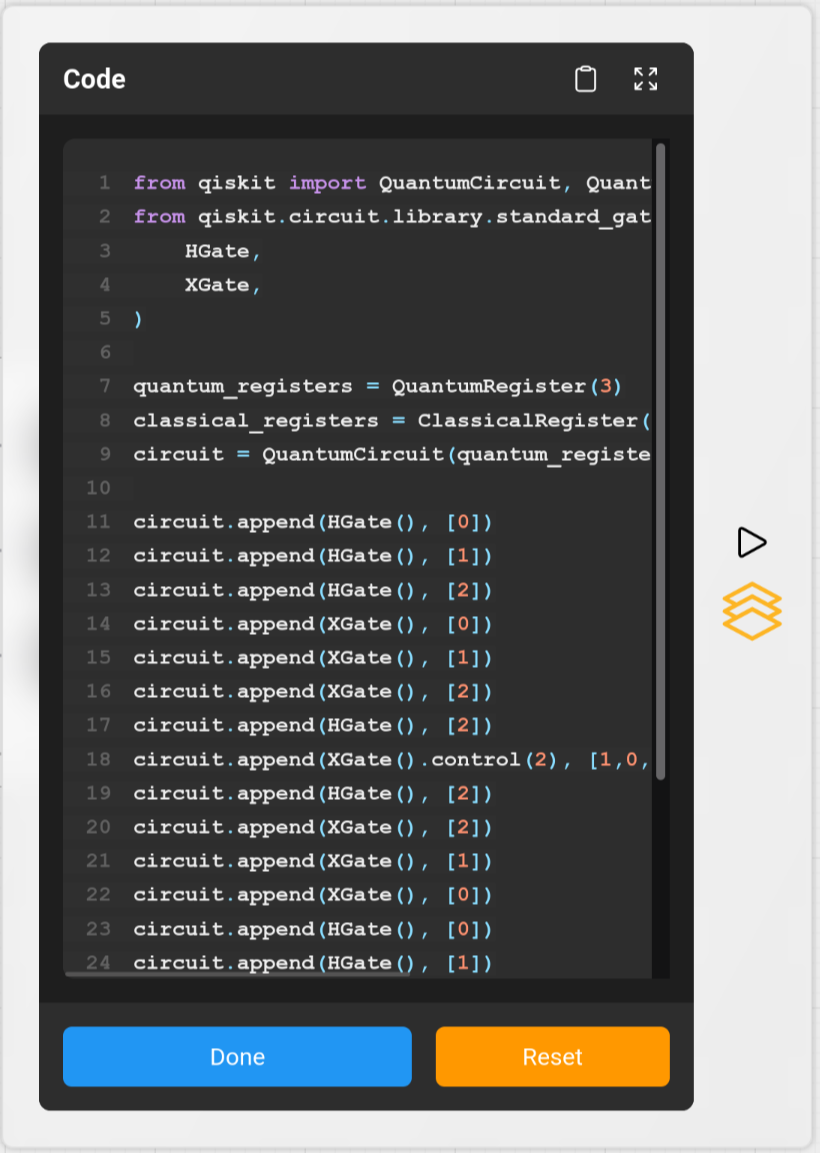The height and width of the screenshot is (1153, 820).
Task: Click the XGate append on line 14
Action: [x=310, y=623]
